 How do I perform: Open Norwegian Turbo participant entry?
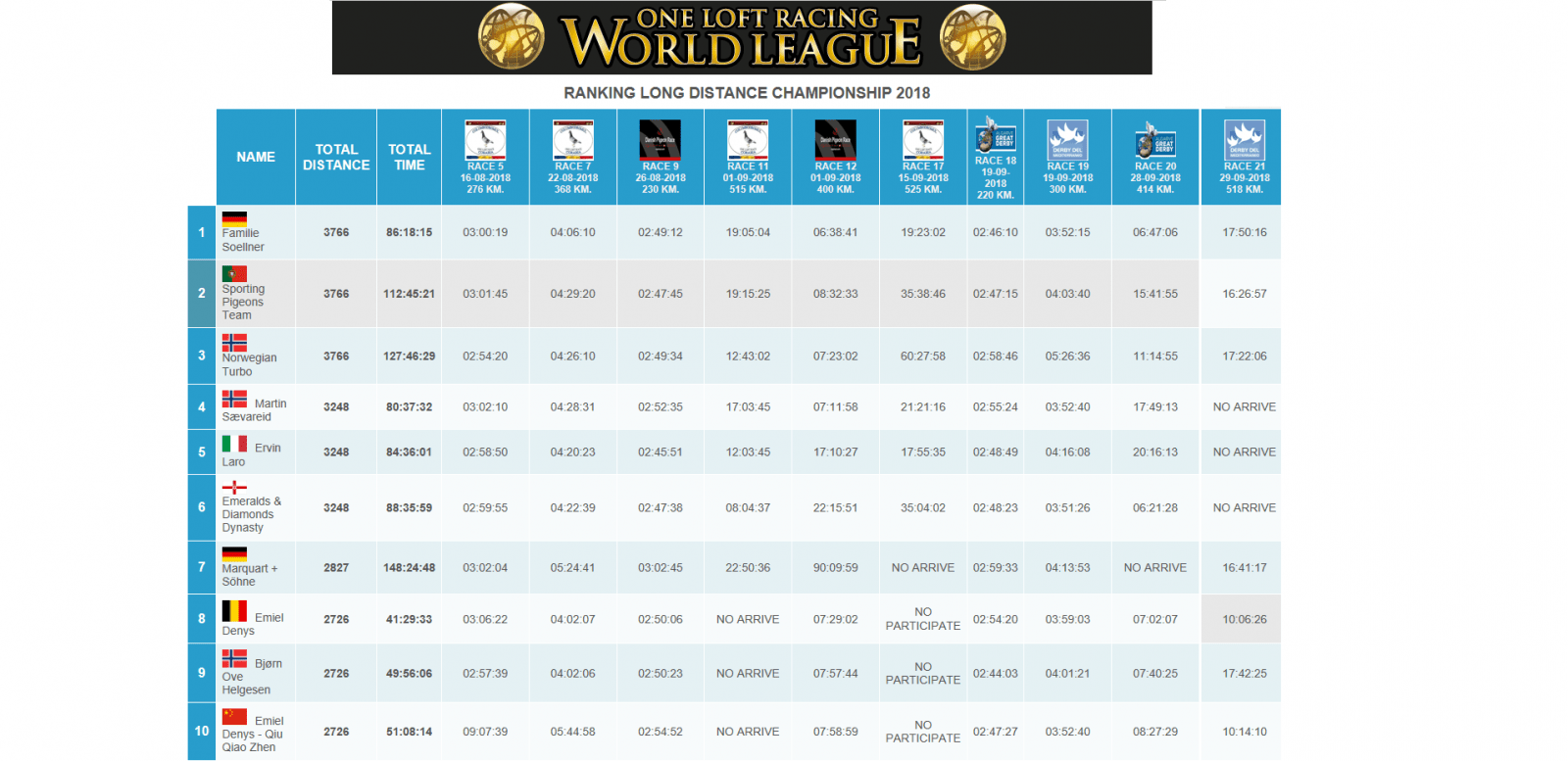coord(249,364)
